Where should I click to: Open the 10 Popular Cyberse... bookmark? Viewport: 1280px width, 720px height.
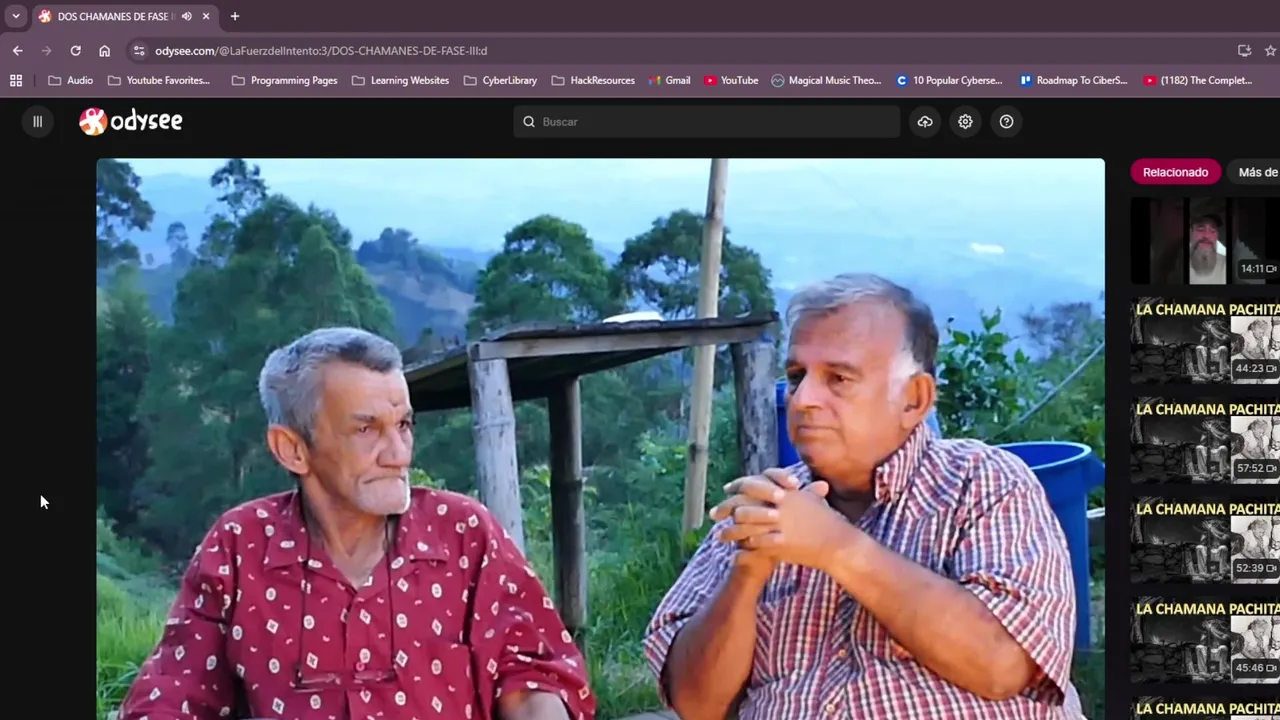coord(949,80)
